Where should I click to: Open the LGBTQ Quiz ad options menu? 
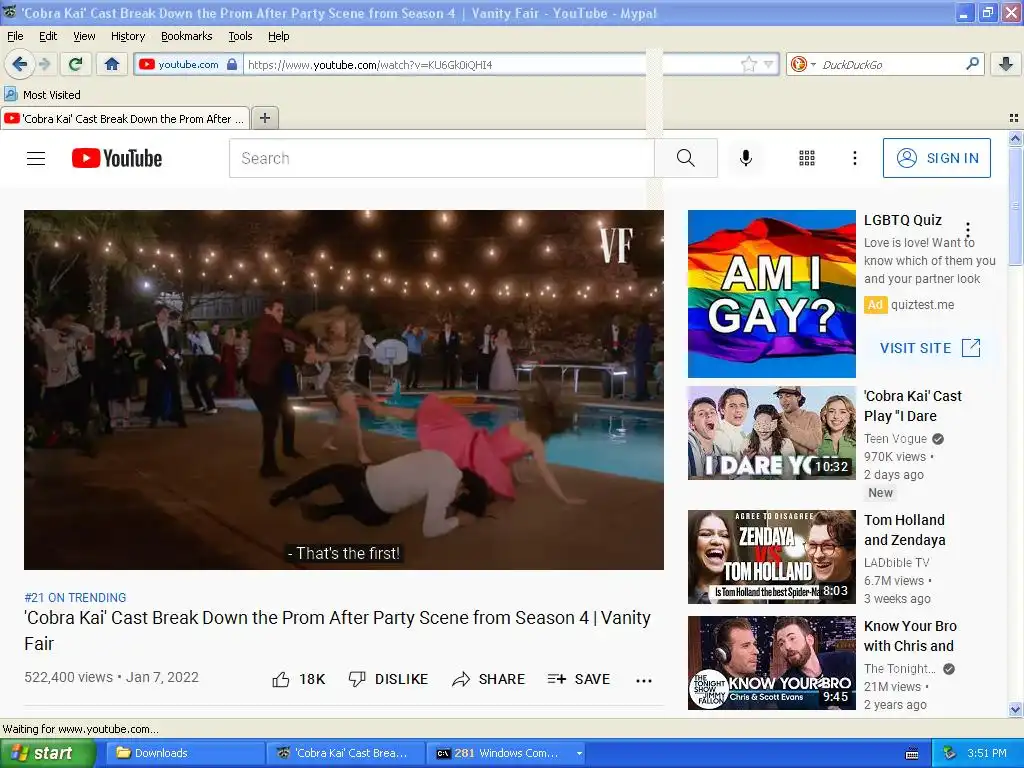(968, 230)
